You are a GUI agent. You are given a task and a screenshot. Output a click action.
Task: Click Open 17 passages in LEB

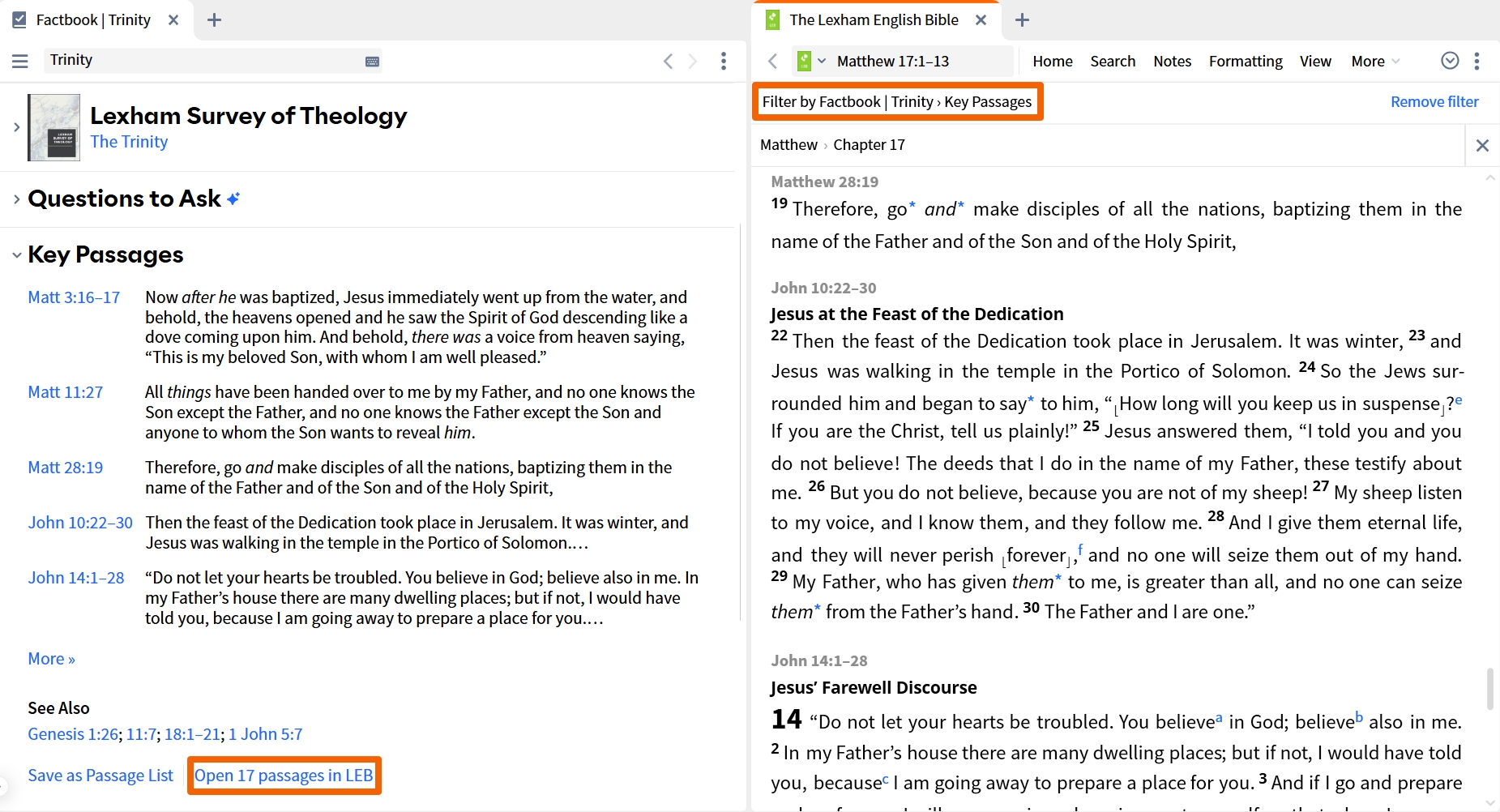[284, 776]
